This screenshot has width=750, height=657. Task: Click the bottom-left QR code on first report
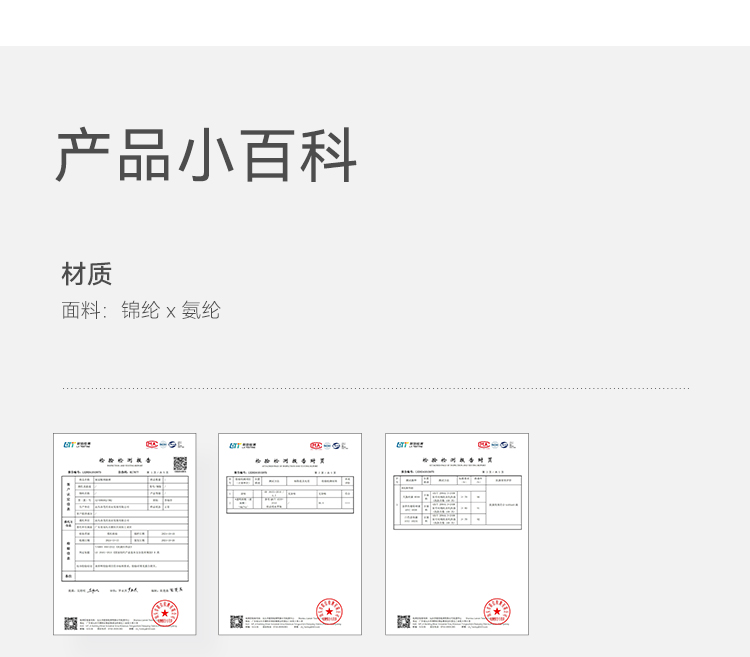pos(71,624)
